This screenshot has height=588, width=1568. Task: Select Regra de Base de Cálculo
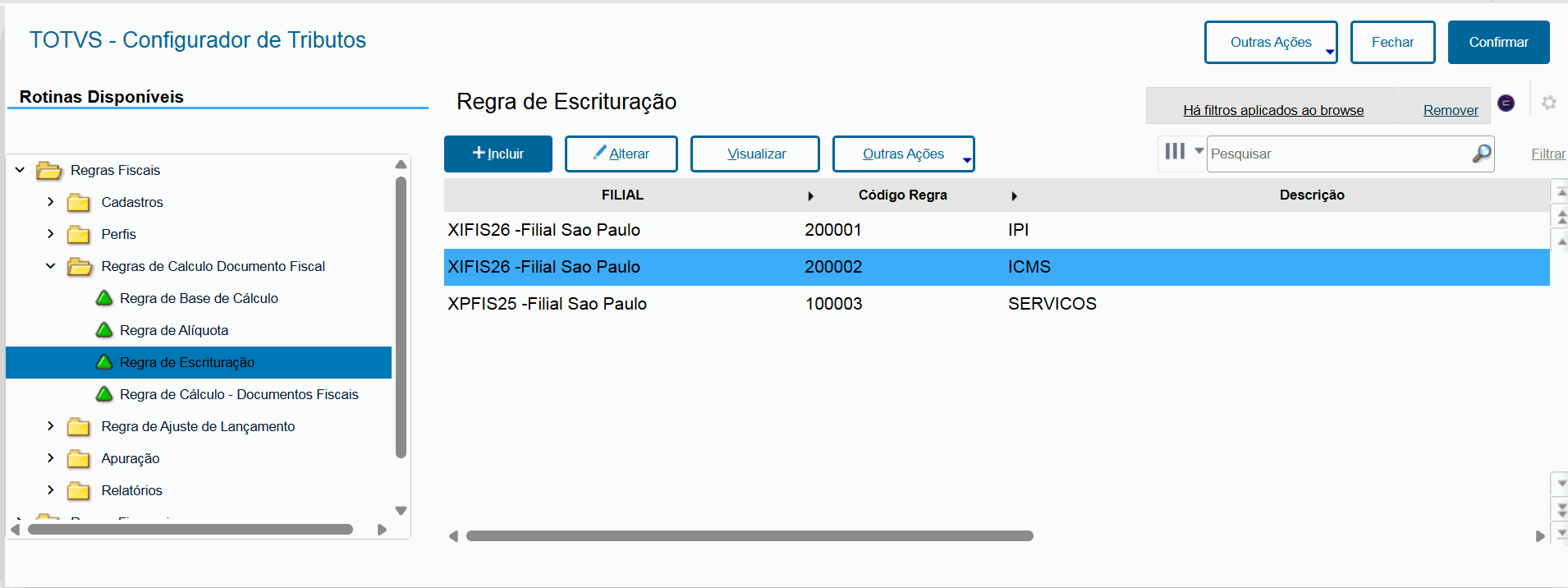point(199,299)
